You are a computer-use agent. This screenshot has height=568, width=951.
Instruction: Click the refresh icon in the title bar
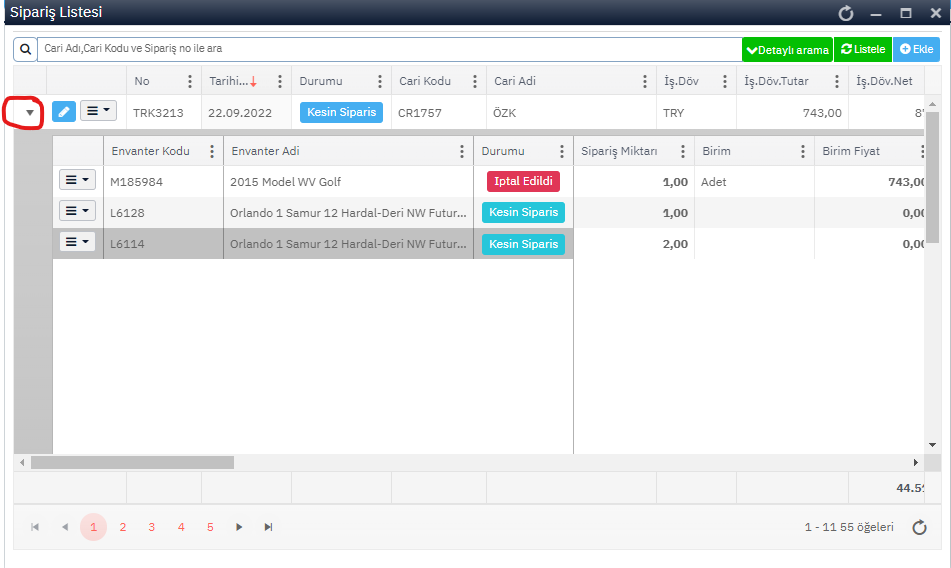(846, 13)
